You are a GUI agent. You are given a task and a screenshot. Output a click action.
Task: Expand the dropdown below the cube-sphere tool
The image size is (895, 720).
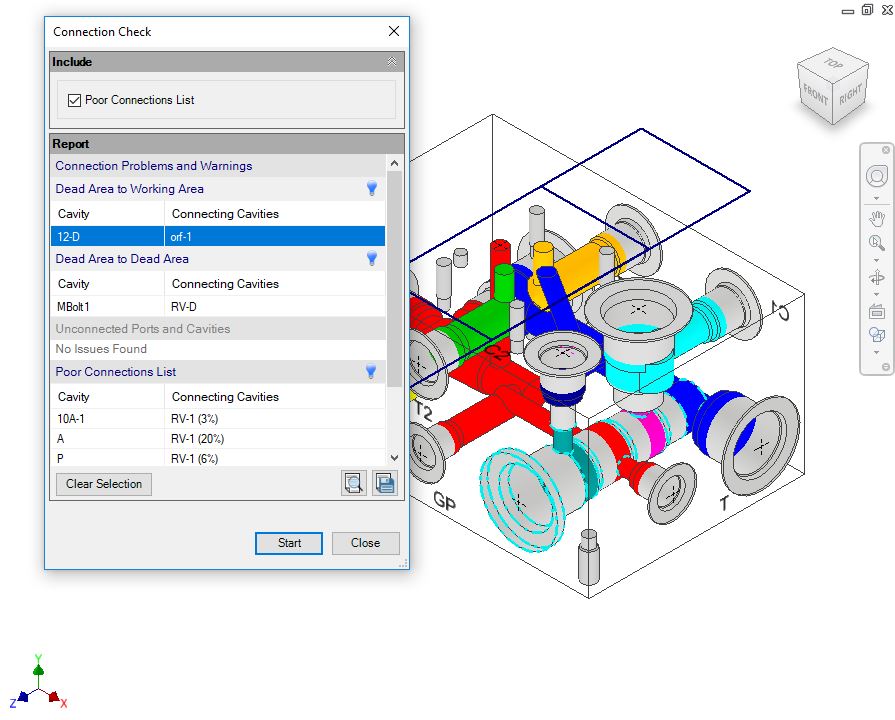(877, 352)
